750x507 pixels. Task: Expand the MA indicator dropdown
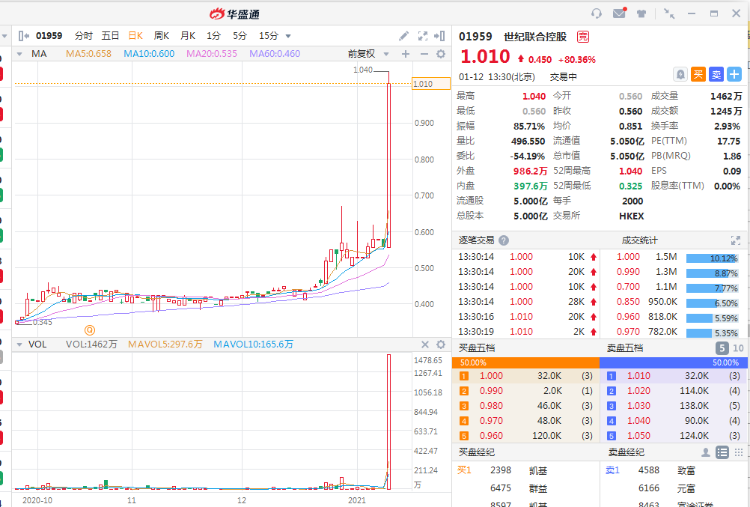[x=20, y=54]
